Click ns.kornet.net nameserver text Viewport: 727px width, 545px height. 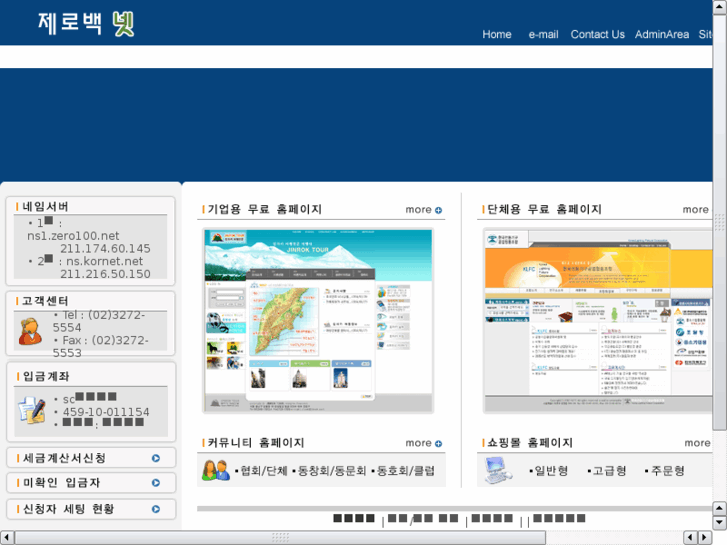[x=105, y=261]
